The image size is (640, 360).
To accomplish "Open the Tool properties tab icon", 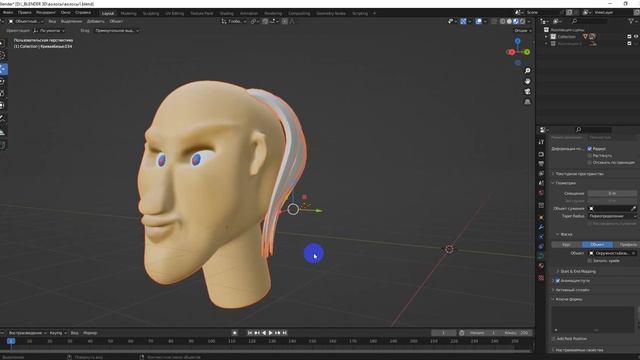I will (x=541, y=142).
